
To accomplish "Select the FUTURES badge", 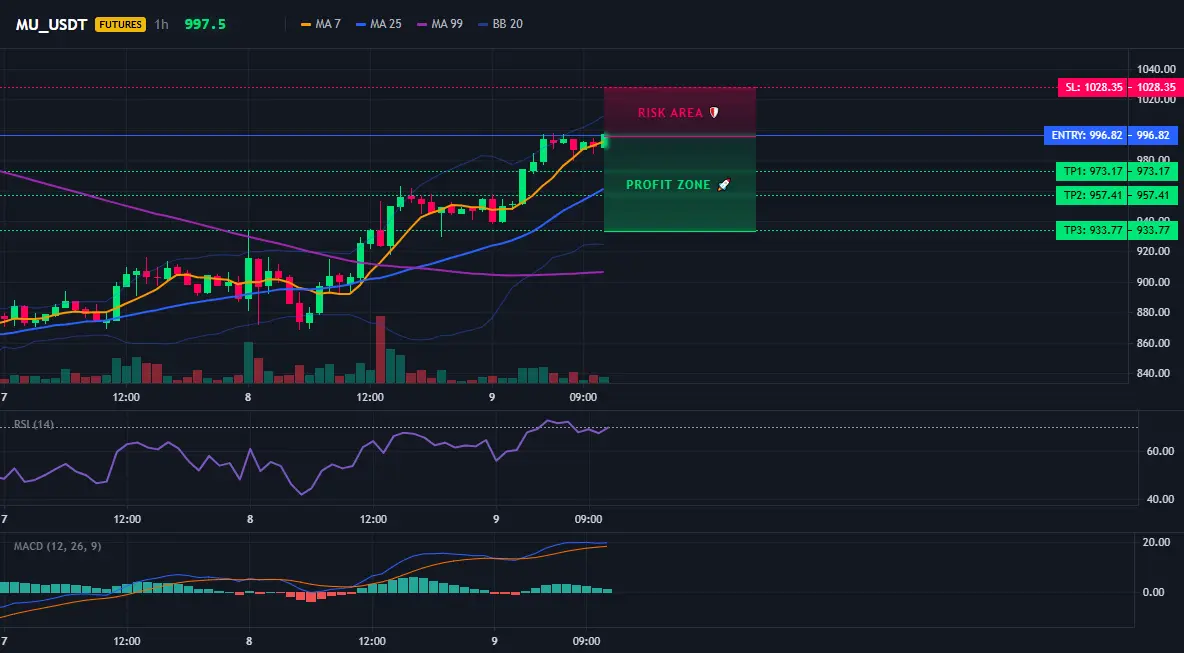I will pos(120,24).
